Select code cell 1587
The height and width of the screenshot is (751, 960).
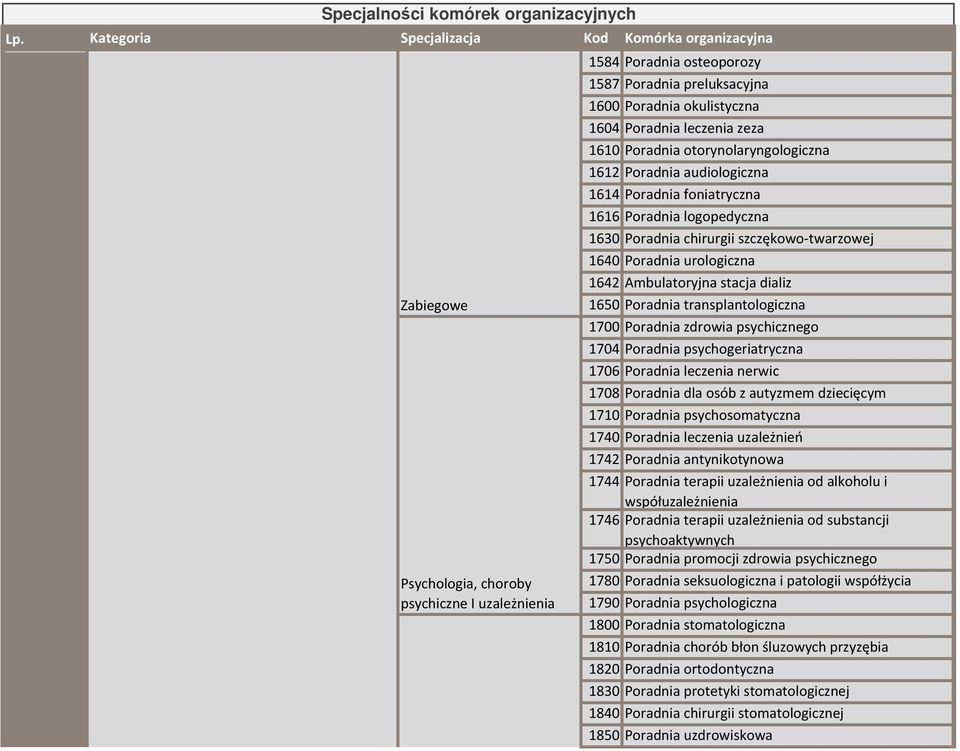(601, 84)
